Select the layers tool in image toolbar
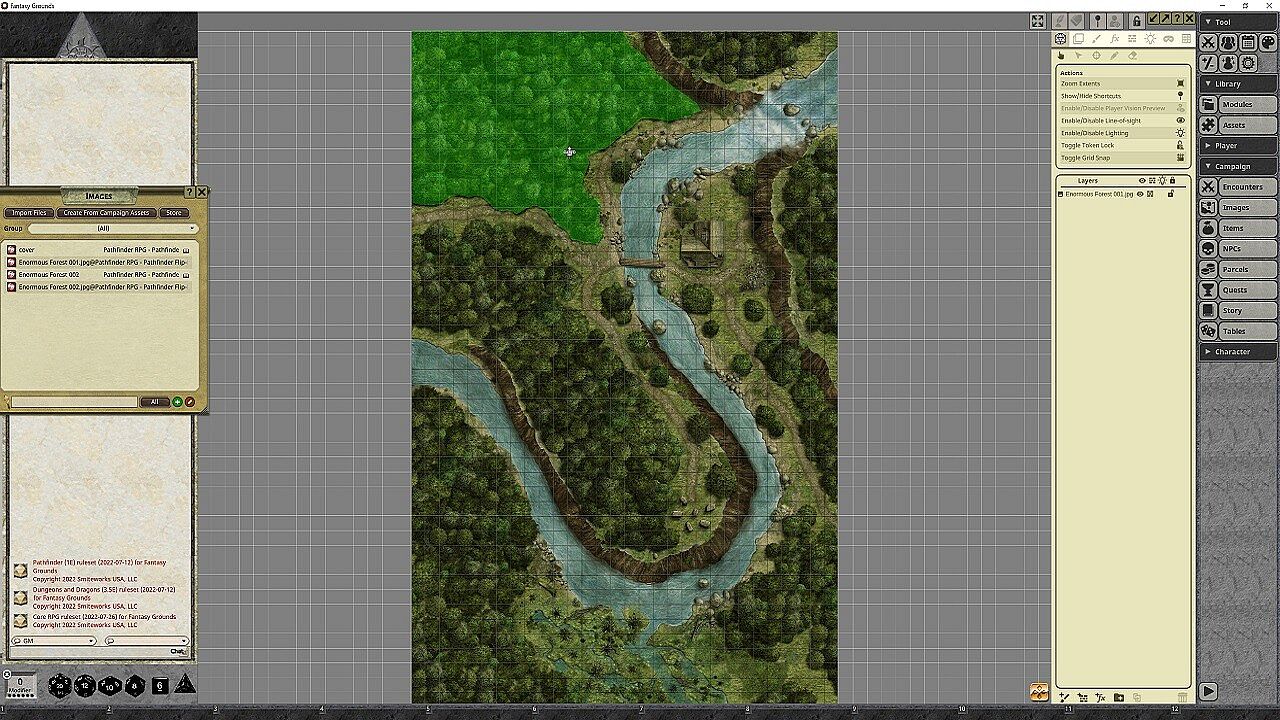This screenshot has width=1280, height=720. tap(1079, 39)
